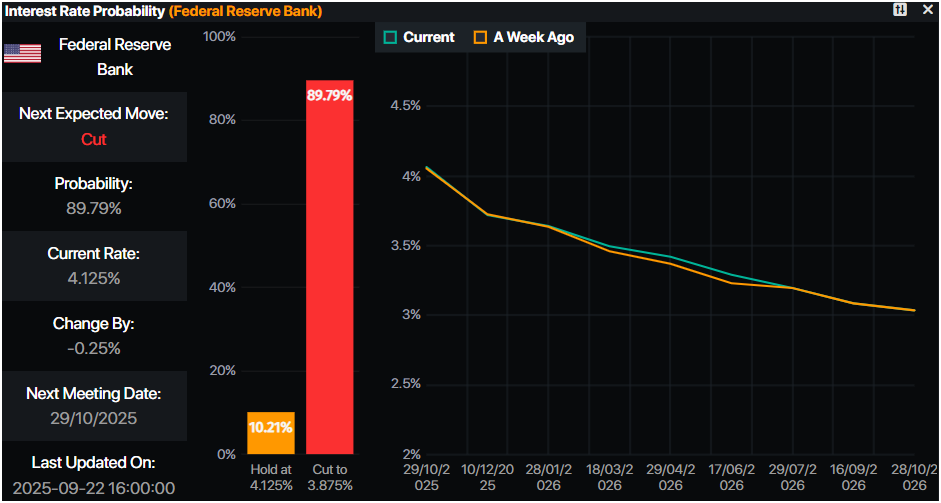Click the United States flag icon
The image size is (941, 503).
click(22, 54)
